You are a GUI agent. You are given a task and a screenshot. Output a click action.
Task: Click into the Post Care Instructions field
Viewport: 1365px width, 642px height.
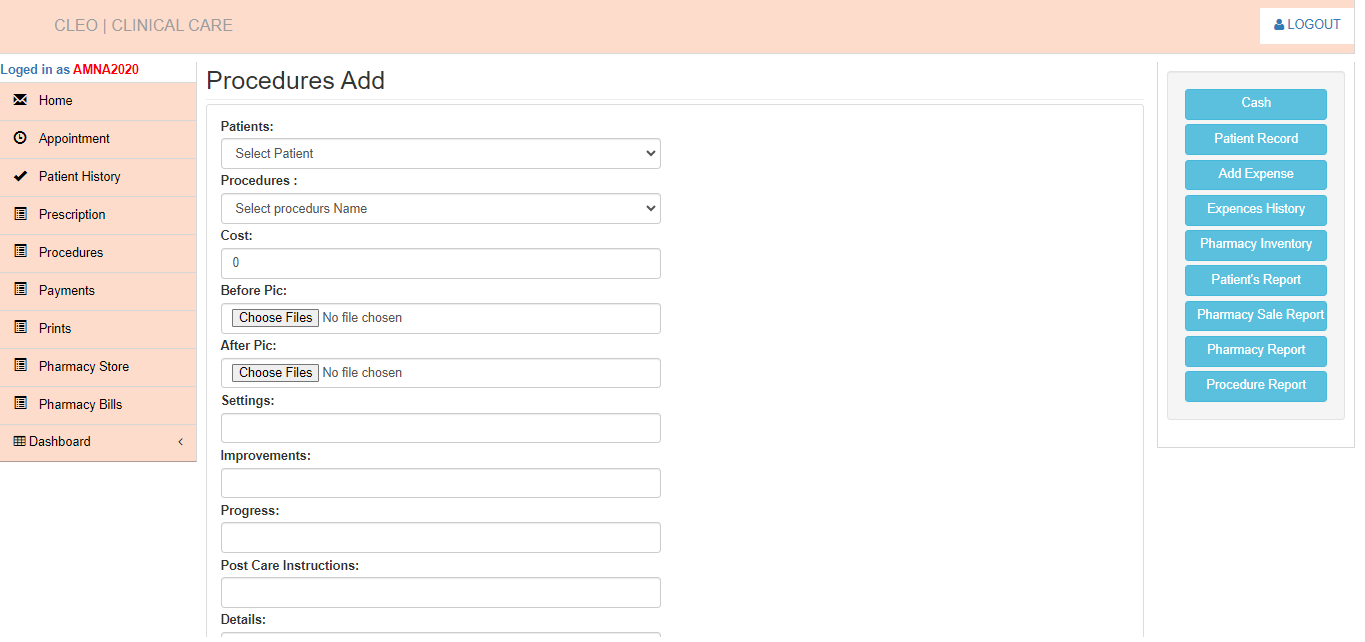[440, 593]
